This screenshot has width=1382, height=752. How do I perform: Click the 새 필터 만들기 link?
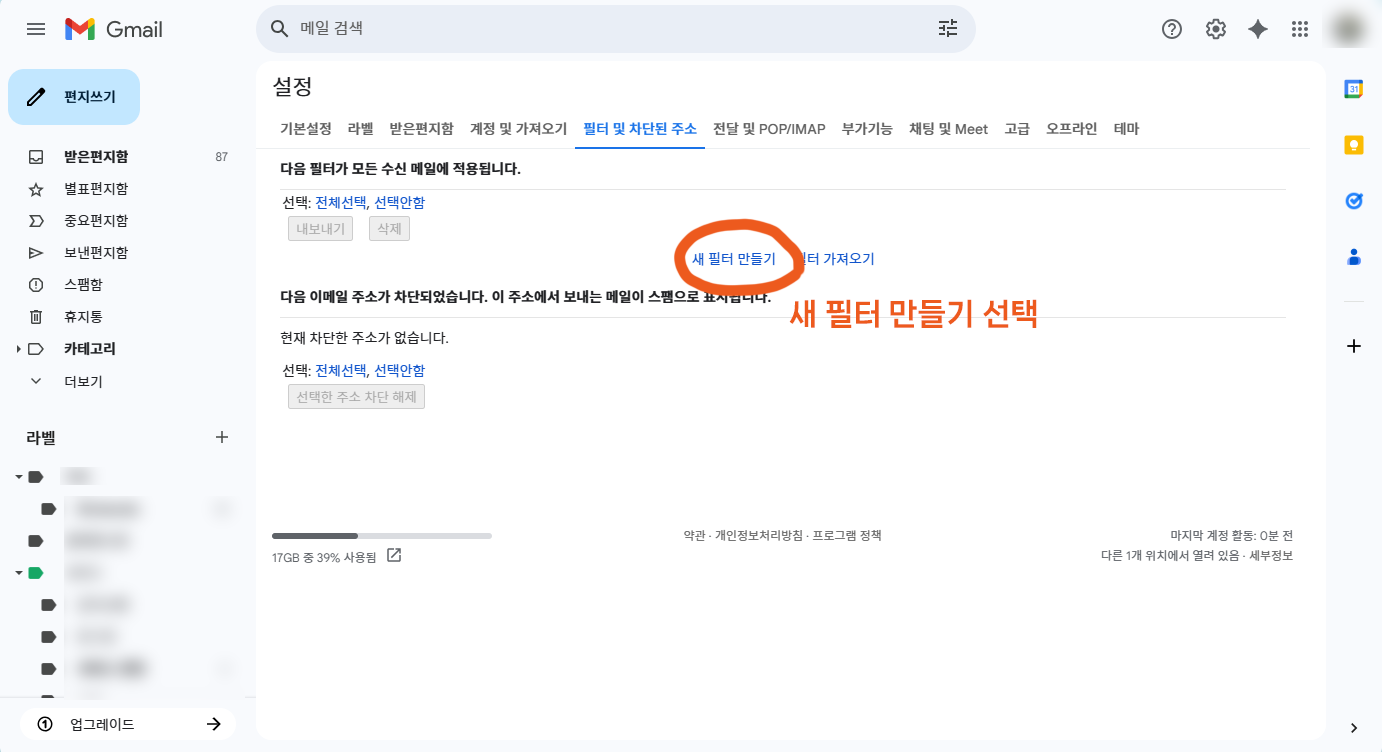pos(733,259)
